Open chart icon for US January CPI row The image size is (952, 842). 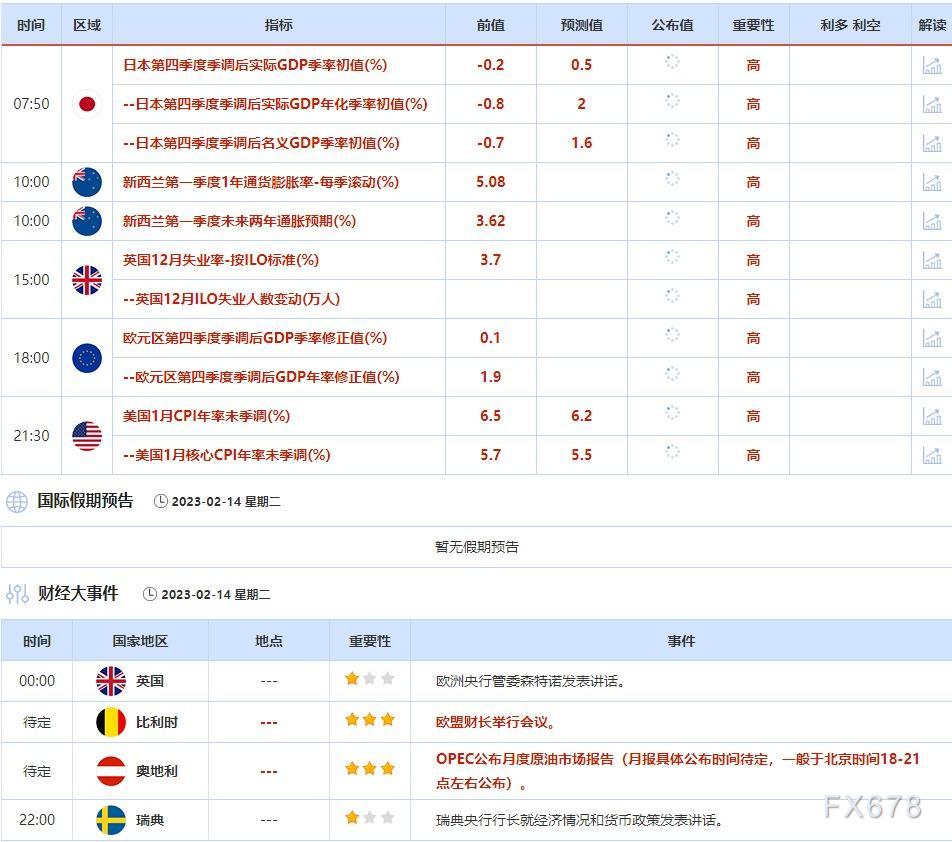(x=931, y=416)
